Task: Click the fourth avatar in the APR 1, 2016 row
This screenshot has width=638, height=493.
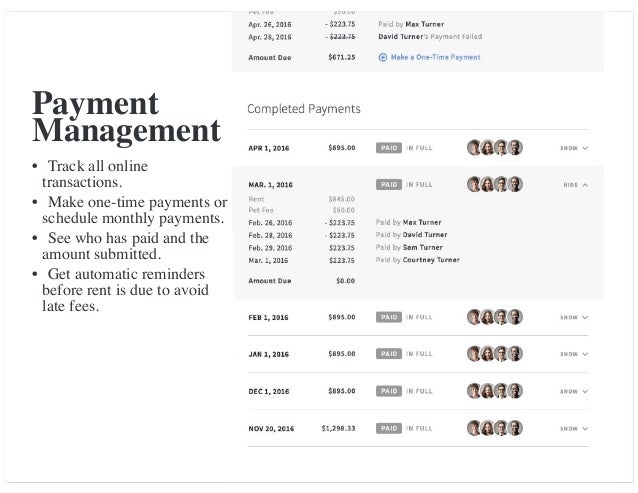Action: tap(516, 148)
